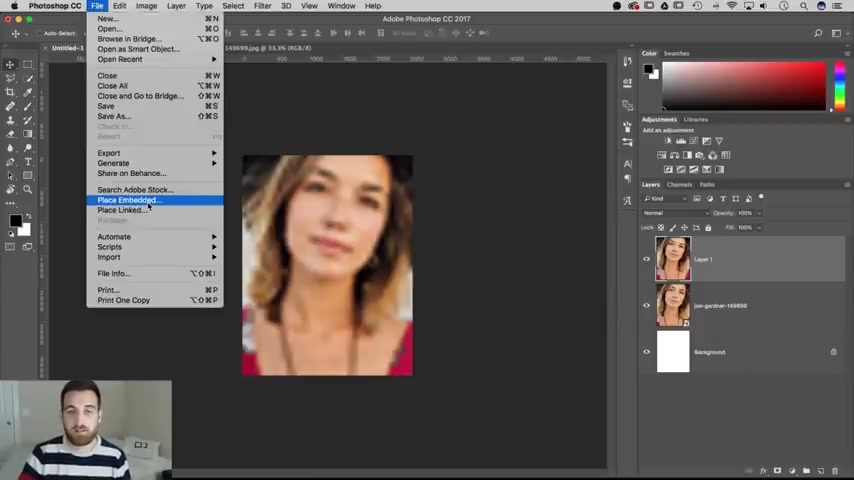The width and height of the screenshot is (854, 480).
Task: Expand the Open Recent submenu
Action: click(155, 59)
